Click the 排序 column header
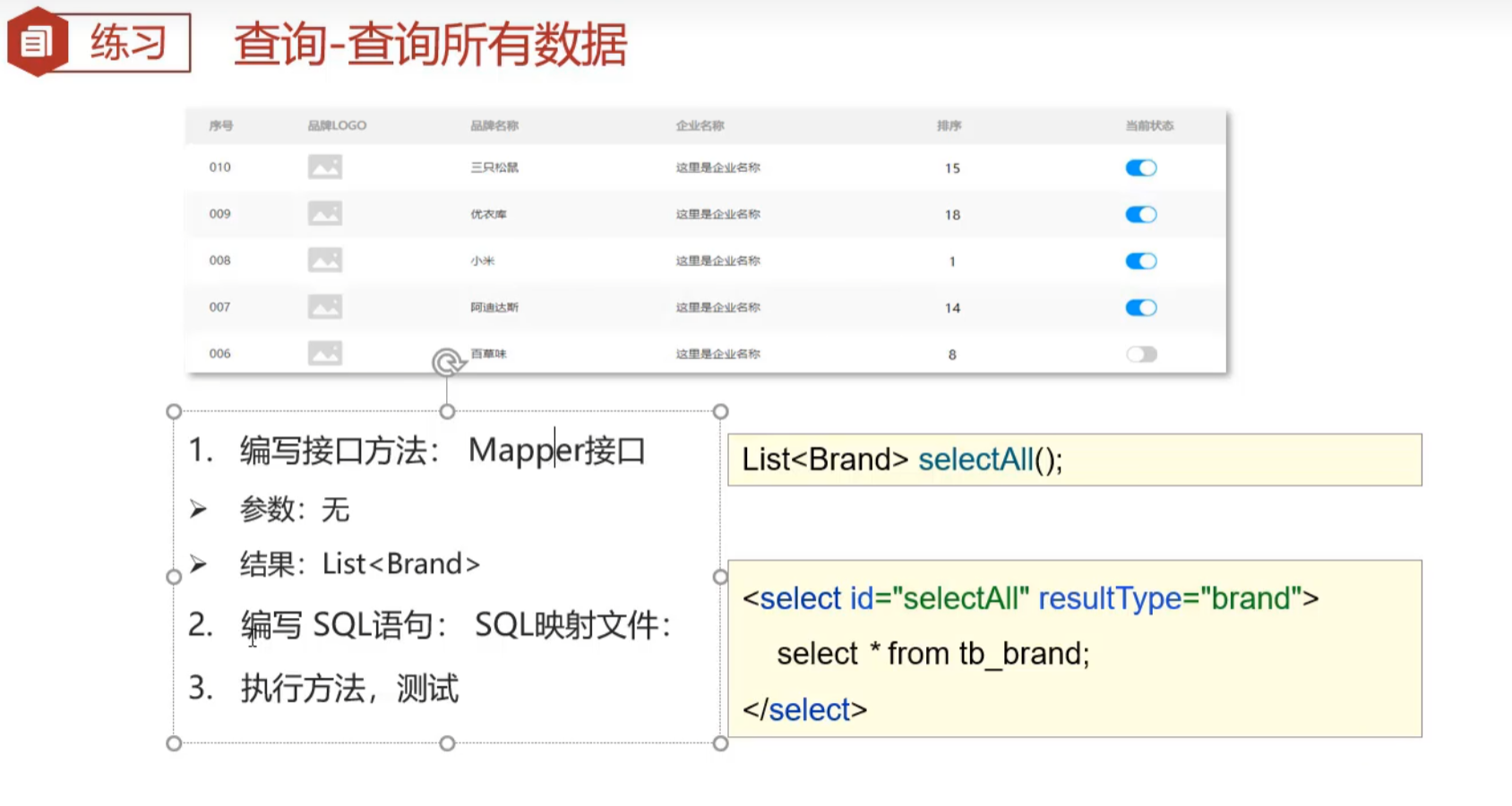Screen dimensions: 1512x806 pyautogui.click(x=949, y=125)
